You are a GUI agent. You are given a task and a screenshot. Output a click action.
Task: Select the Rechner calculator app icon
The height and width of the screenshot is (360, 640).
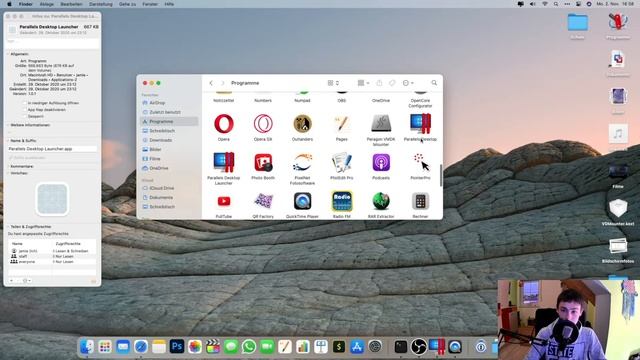click(420, 201)
